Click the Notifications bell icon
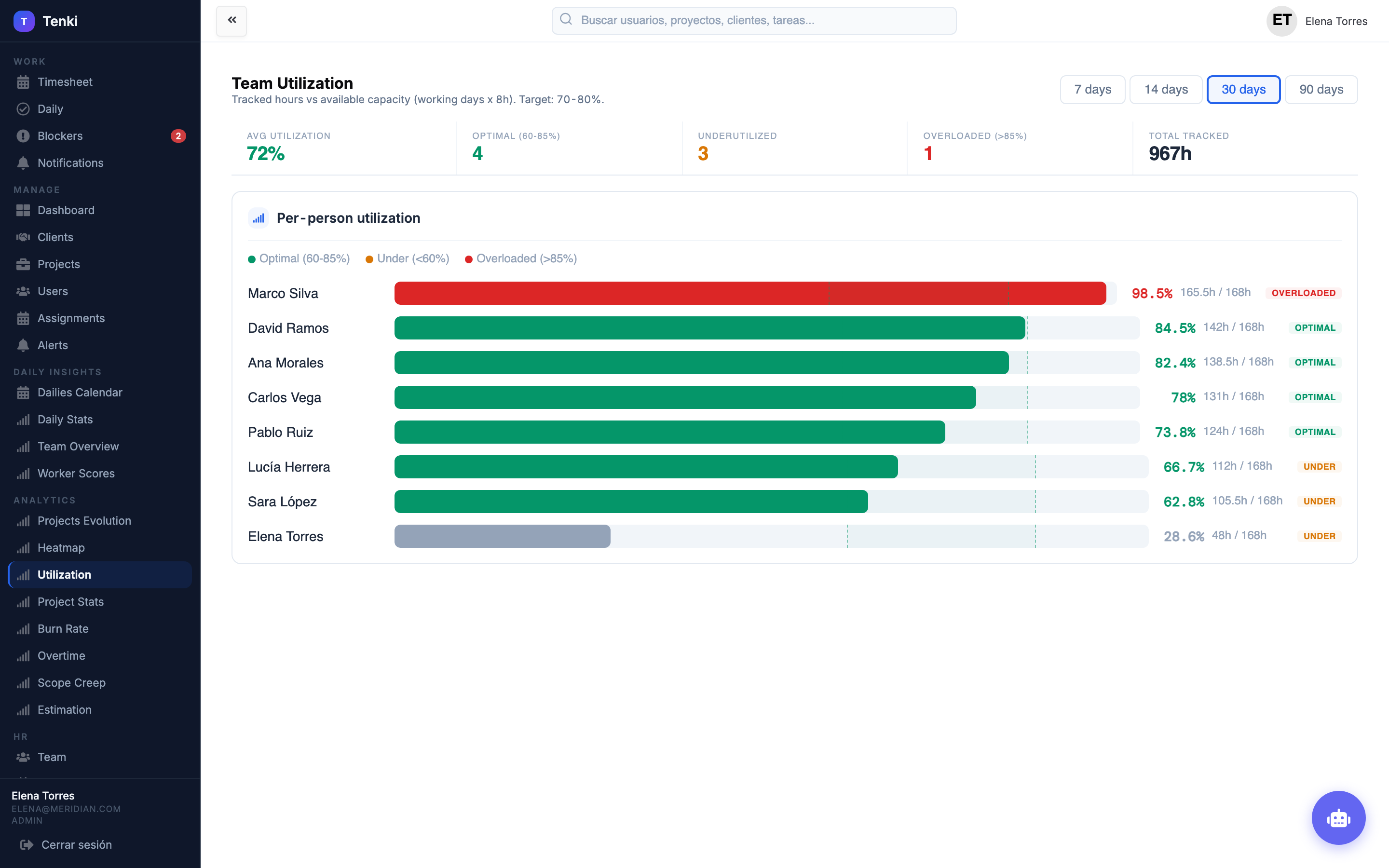 coord(23,163)
